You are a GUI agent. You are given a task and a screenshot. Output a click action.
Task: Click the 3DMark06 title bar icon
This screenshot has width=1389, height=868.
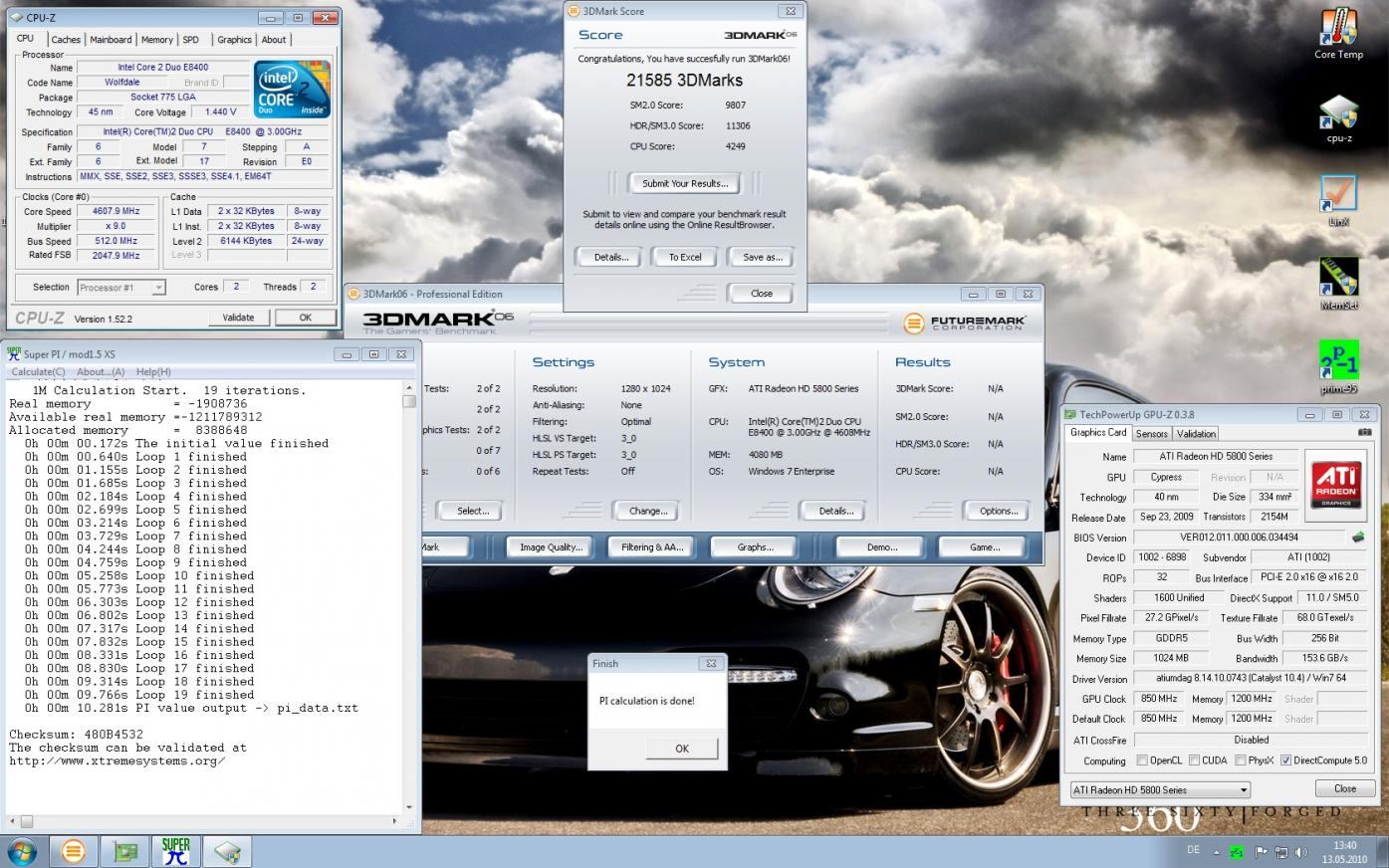tap(354, 294)
